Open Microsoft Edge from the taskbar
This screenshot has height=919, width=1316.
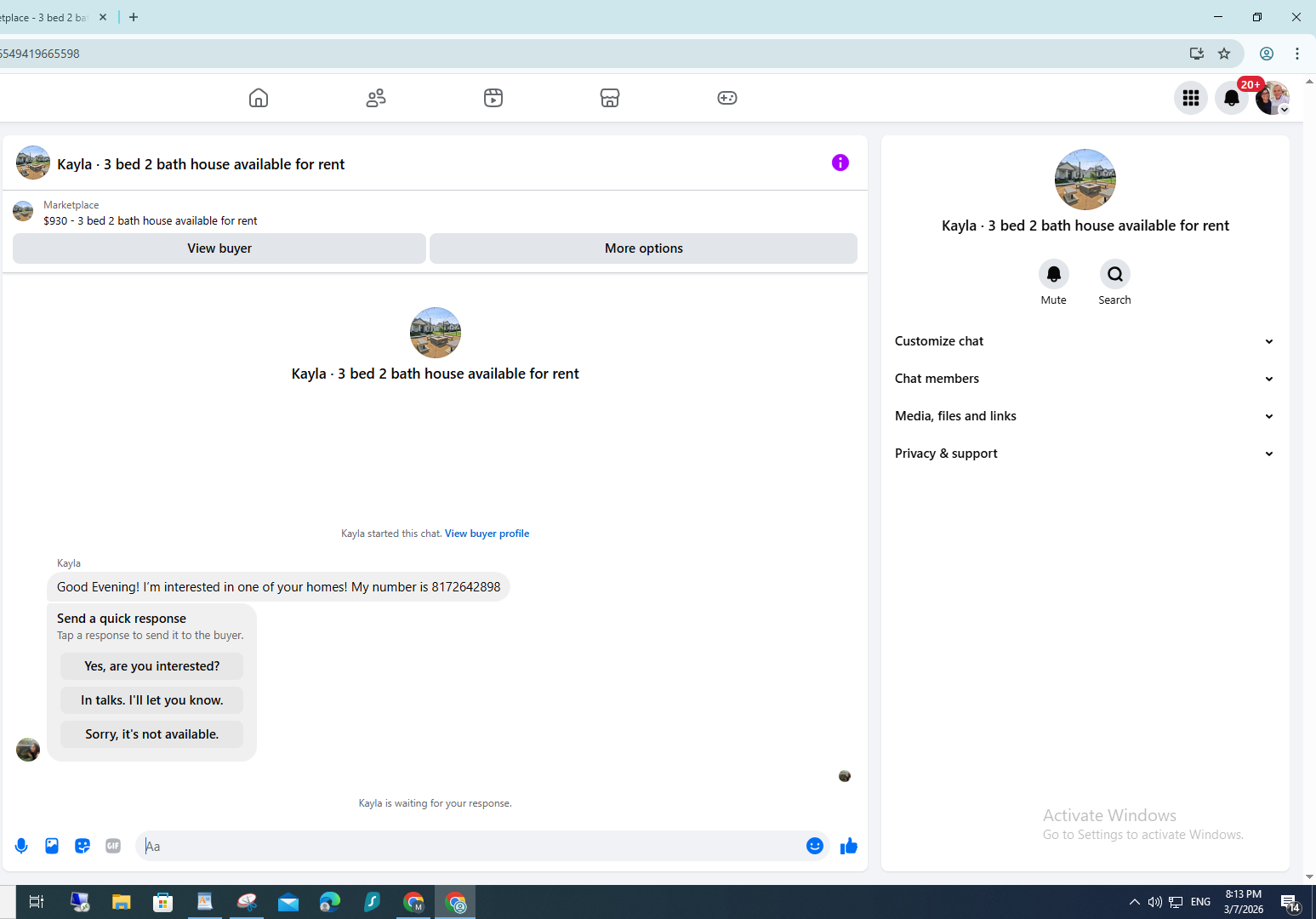tap(330, 902)
